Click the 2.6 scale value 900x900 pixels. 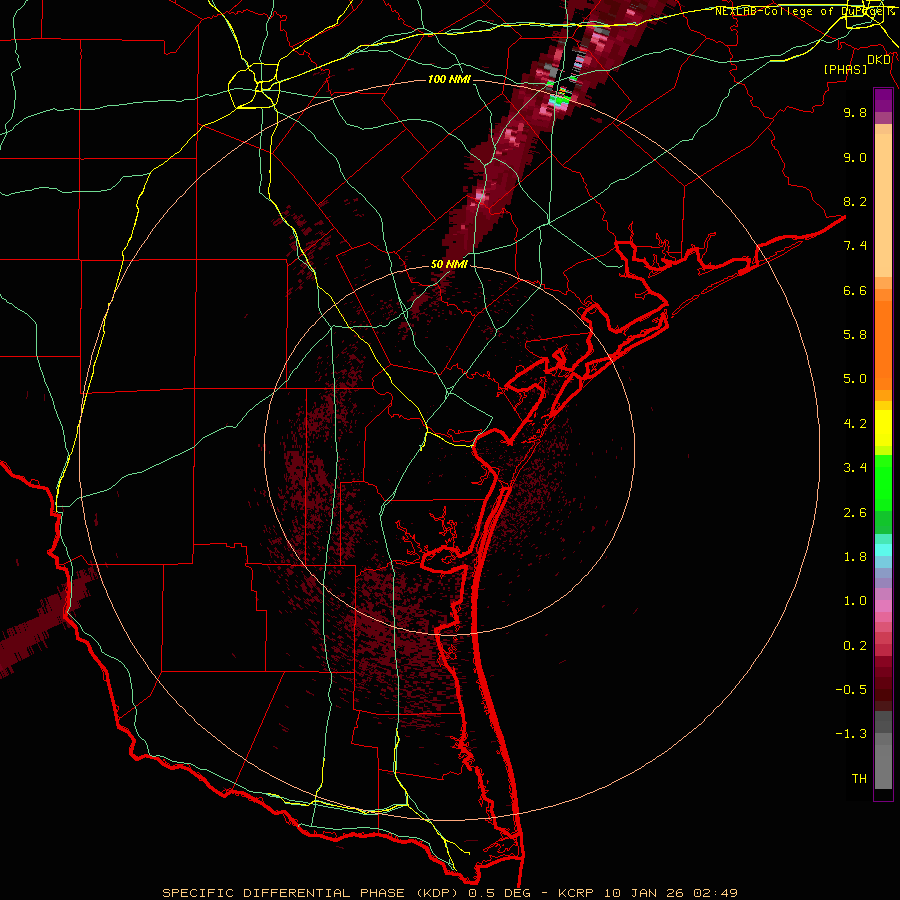855,513
